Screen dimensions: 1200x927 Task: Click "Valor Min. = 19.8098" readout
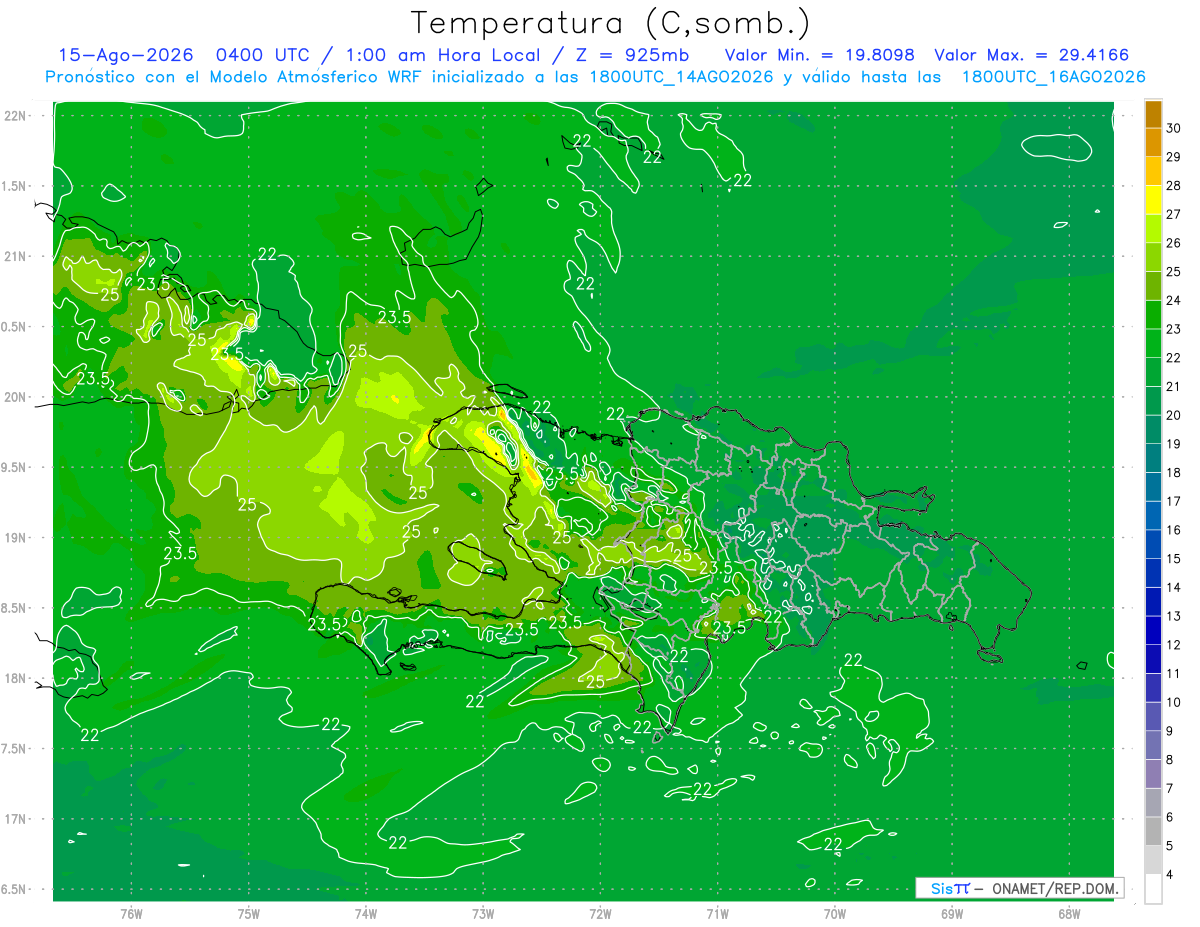820,56
